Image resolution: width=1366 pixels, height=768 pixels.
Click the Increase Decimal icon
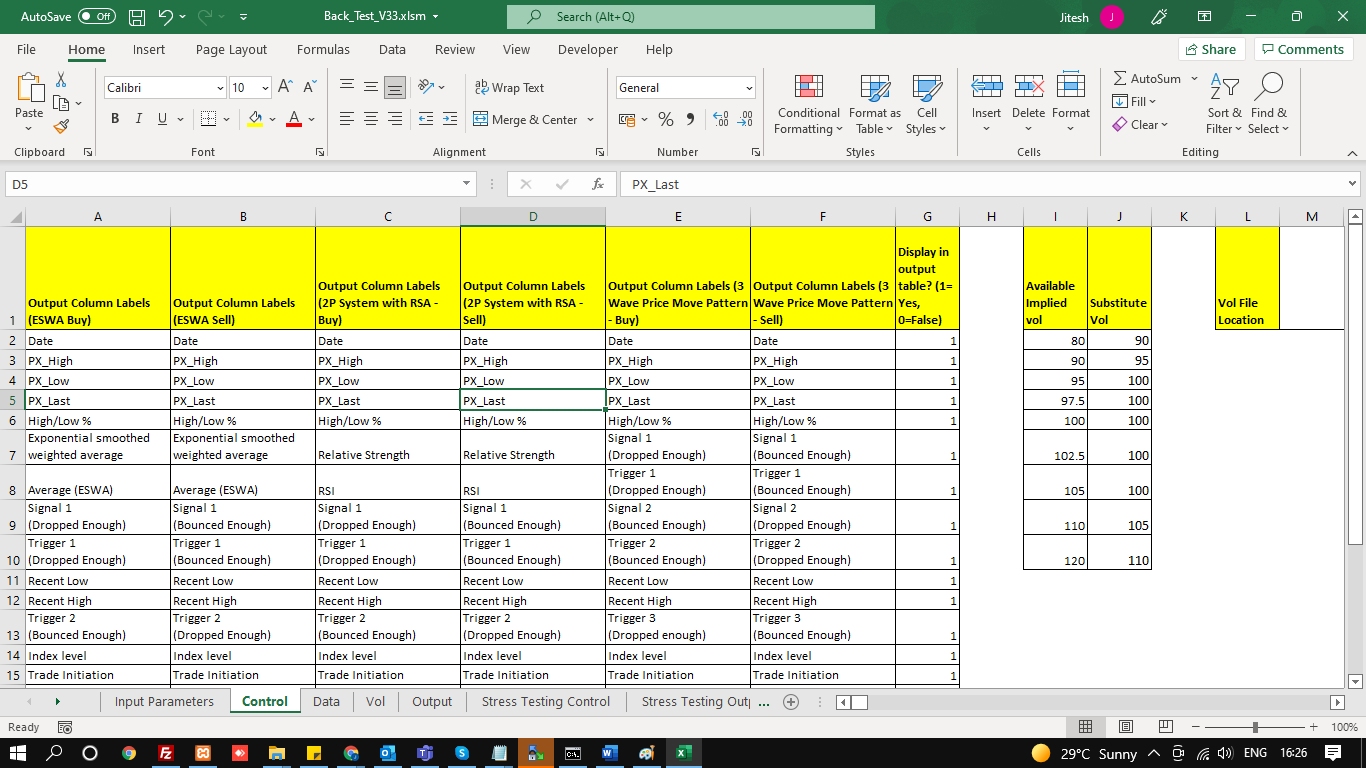click(720, 119)
